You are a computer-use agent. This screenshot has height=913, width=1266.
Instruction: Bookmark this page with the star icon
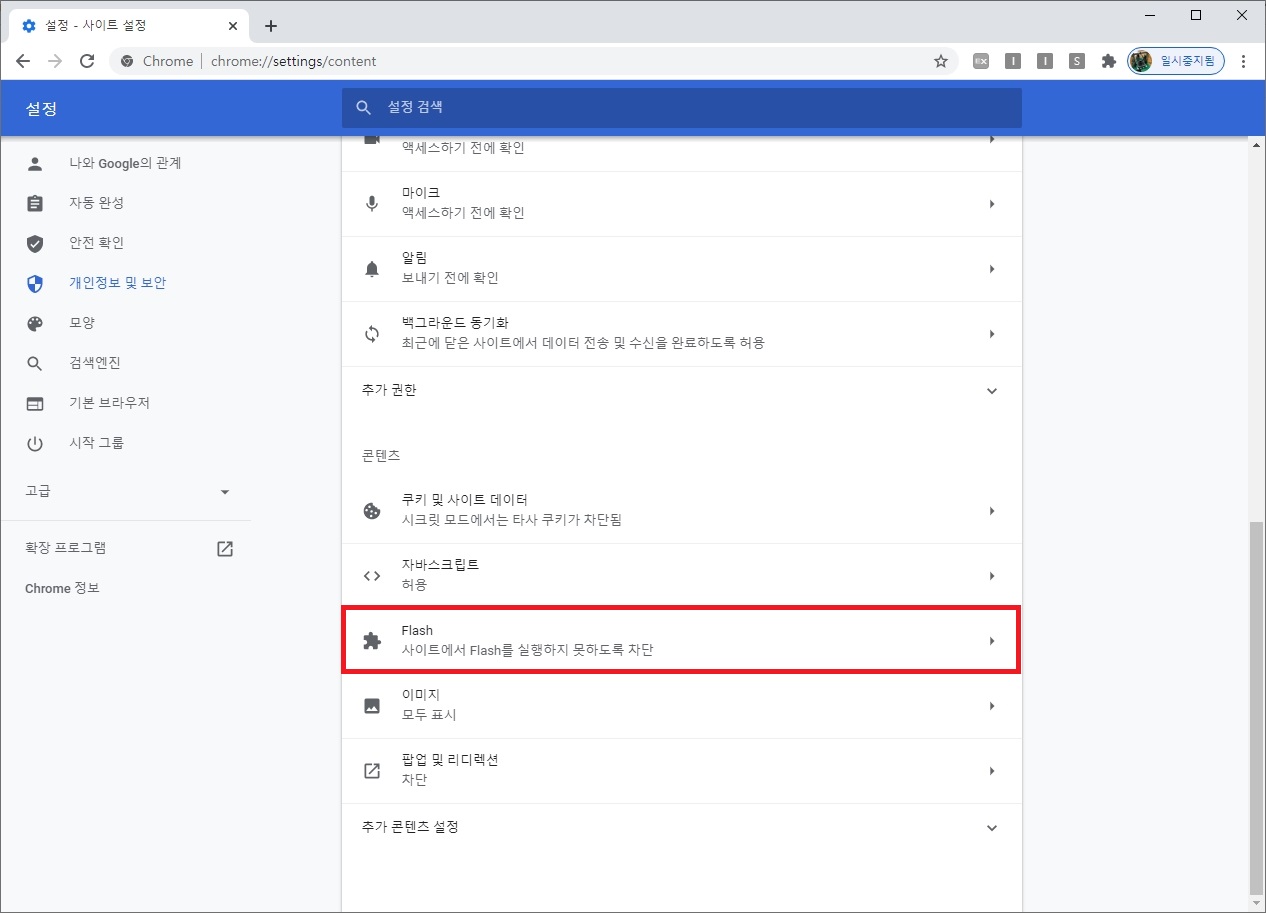coord(941,61)
